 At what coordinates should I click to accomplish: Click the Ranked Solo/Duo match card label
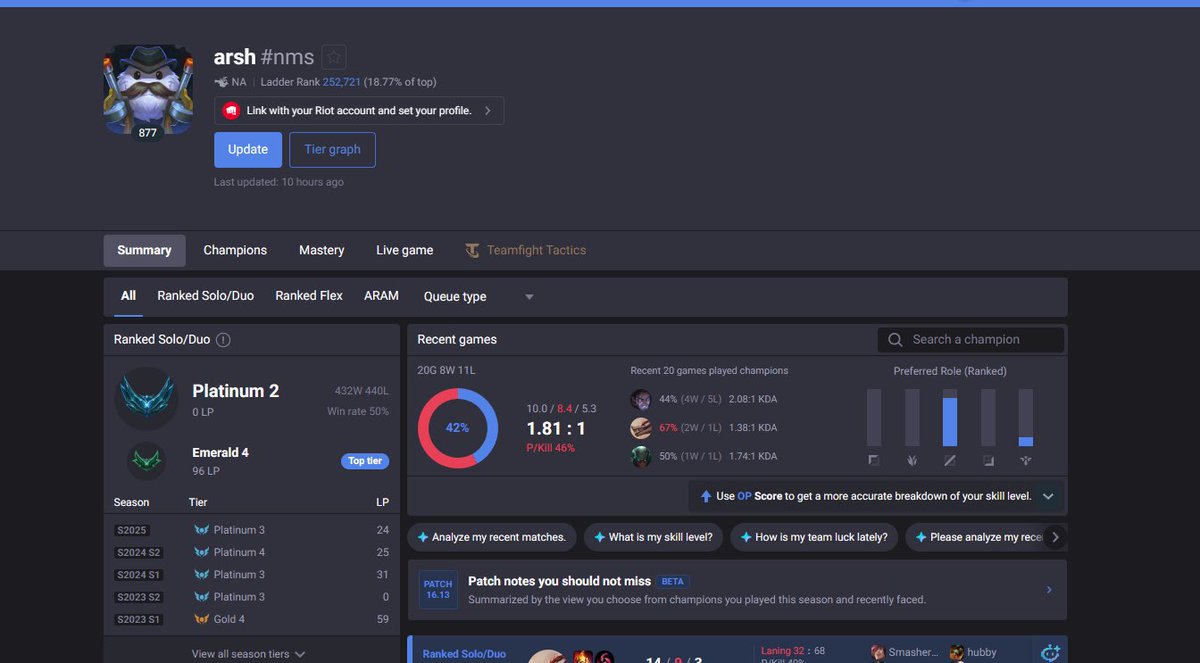(464, 654)
